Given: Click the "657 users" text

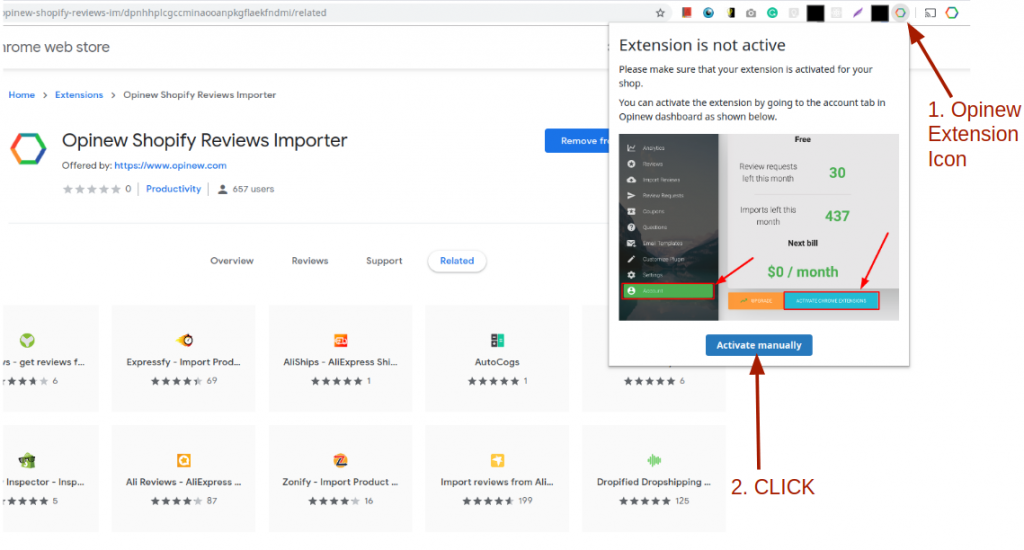Looking at the screenshot, I should pos(253,189).
